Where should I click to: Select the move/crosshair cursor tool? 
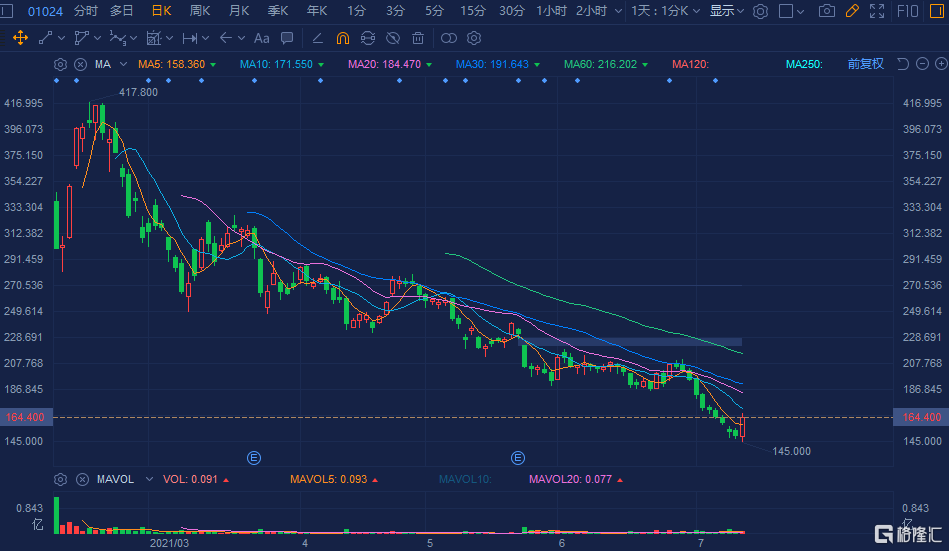click(x=20, y=38)
